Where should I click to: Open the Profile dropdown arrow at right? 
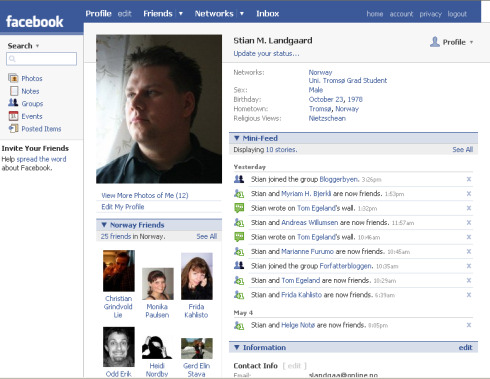pos(471,42)
